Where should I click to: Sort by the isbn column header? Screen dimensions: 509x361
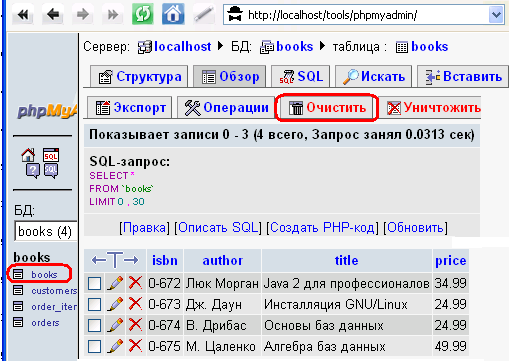[165, 260]
